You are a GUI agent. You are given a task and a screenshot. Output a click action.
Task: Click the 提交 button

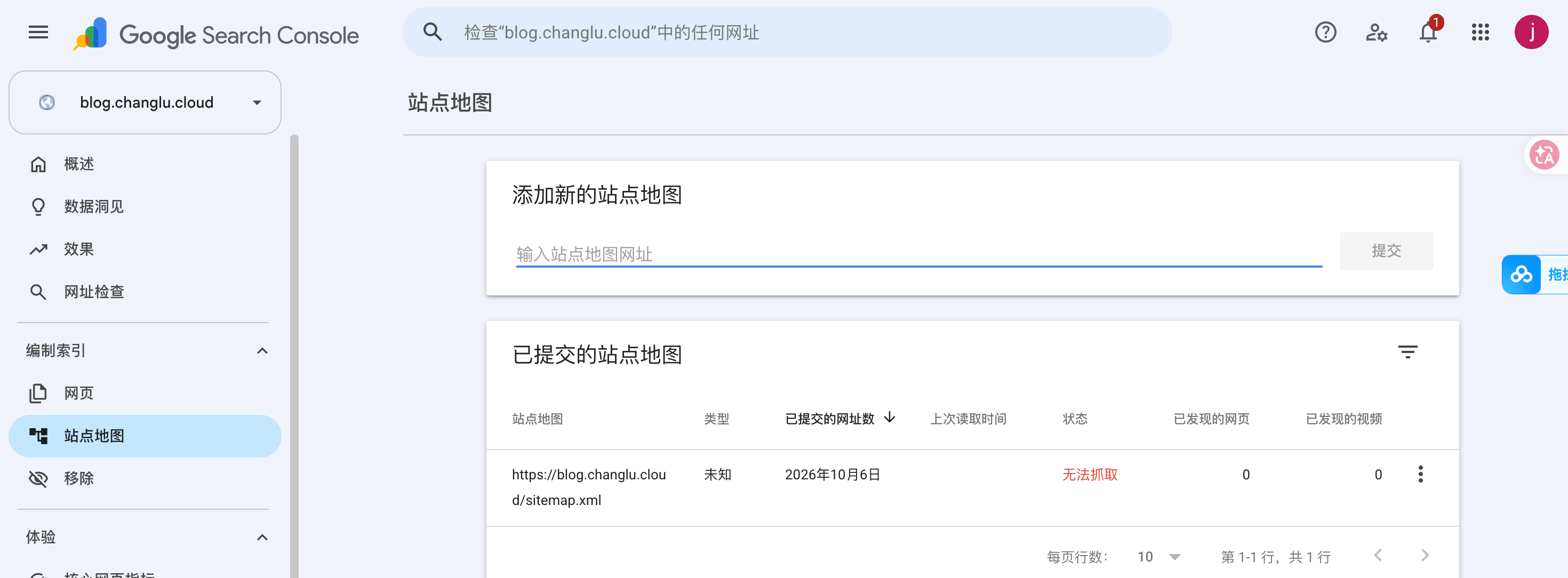coord(1386,251)
